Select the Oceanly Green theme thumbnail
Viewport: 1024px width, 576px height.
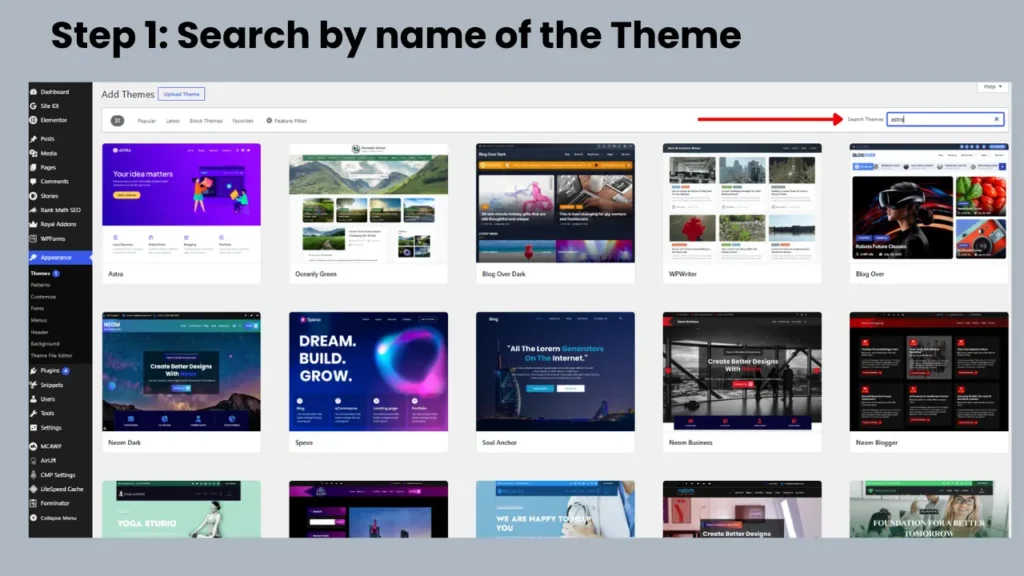pyautogui.click(x=368, y=204)
